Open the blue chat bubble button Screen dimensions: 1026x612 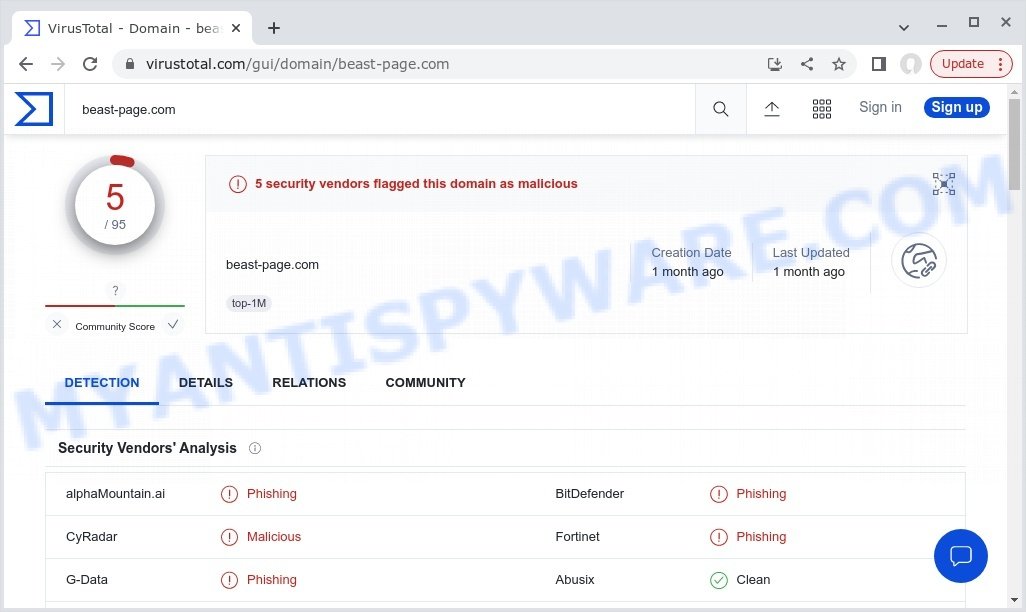(x=961, y=556)
